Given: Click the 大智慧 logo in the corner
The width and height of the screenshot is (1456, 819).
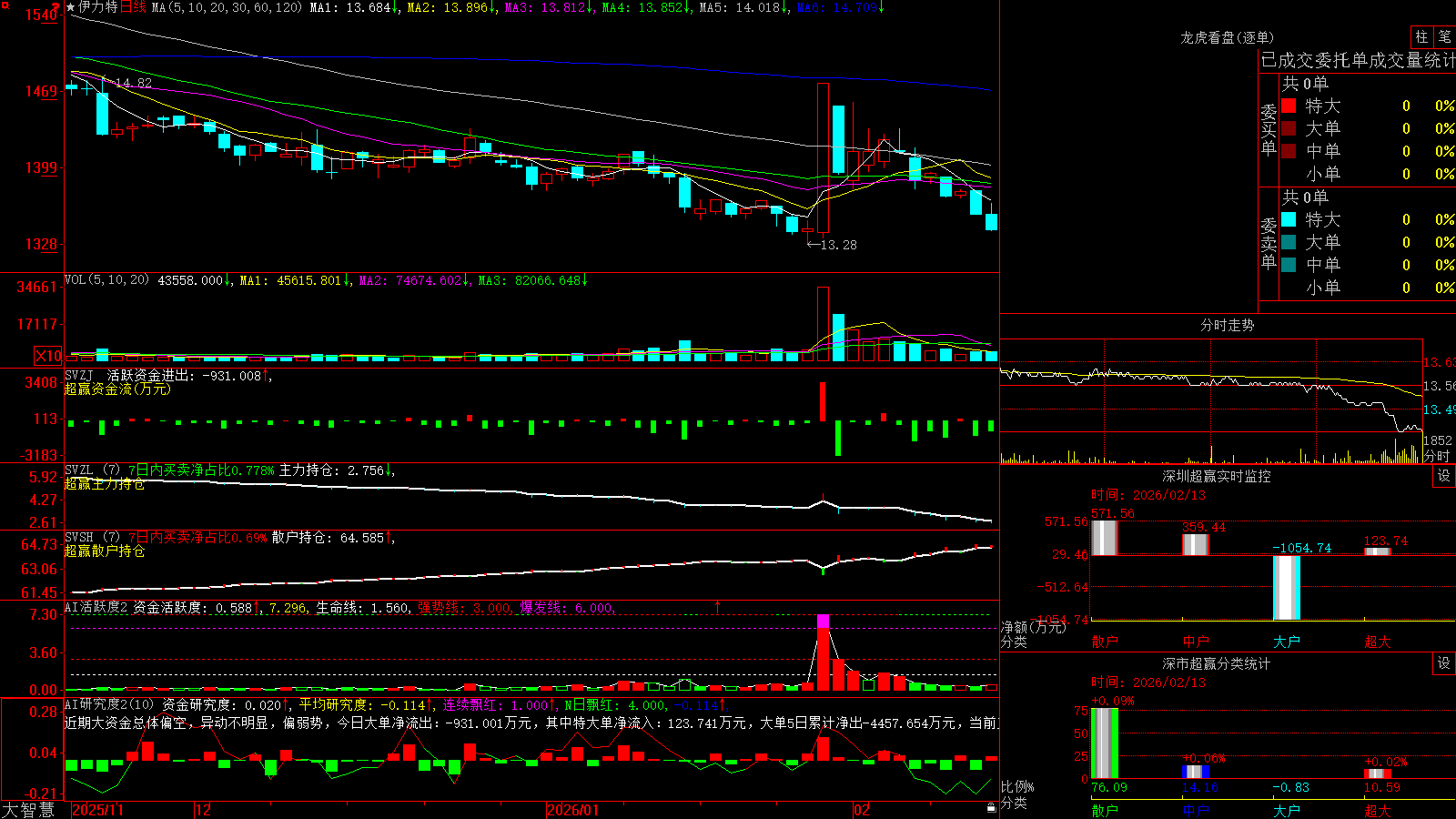Looking at the screenshot, I should [28, 810].
